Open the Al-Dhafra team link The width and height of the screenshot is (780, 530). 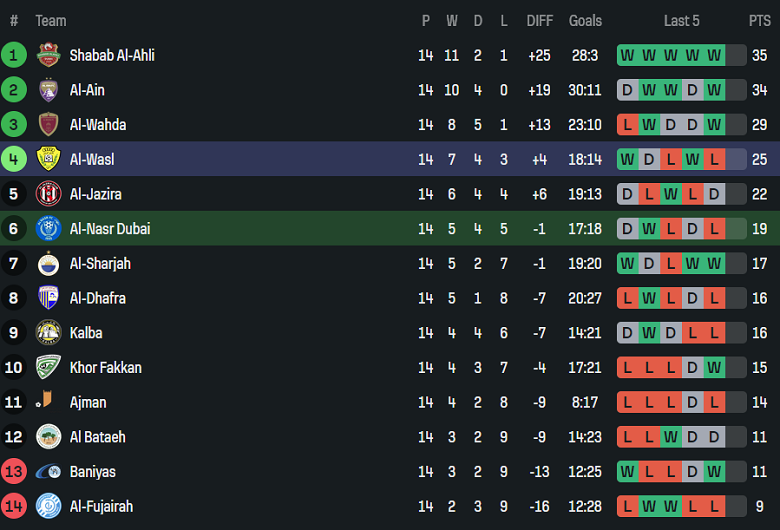[97, 298]
